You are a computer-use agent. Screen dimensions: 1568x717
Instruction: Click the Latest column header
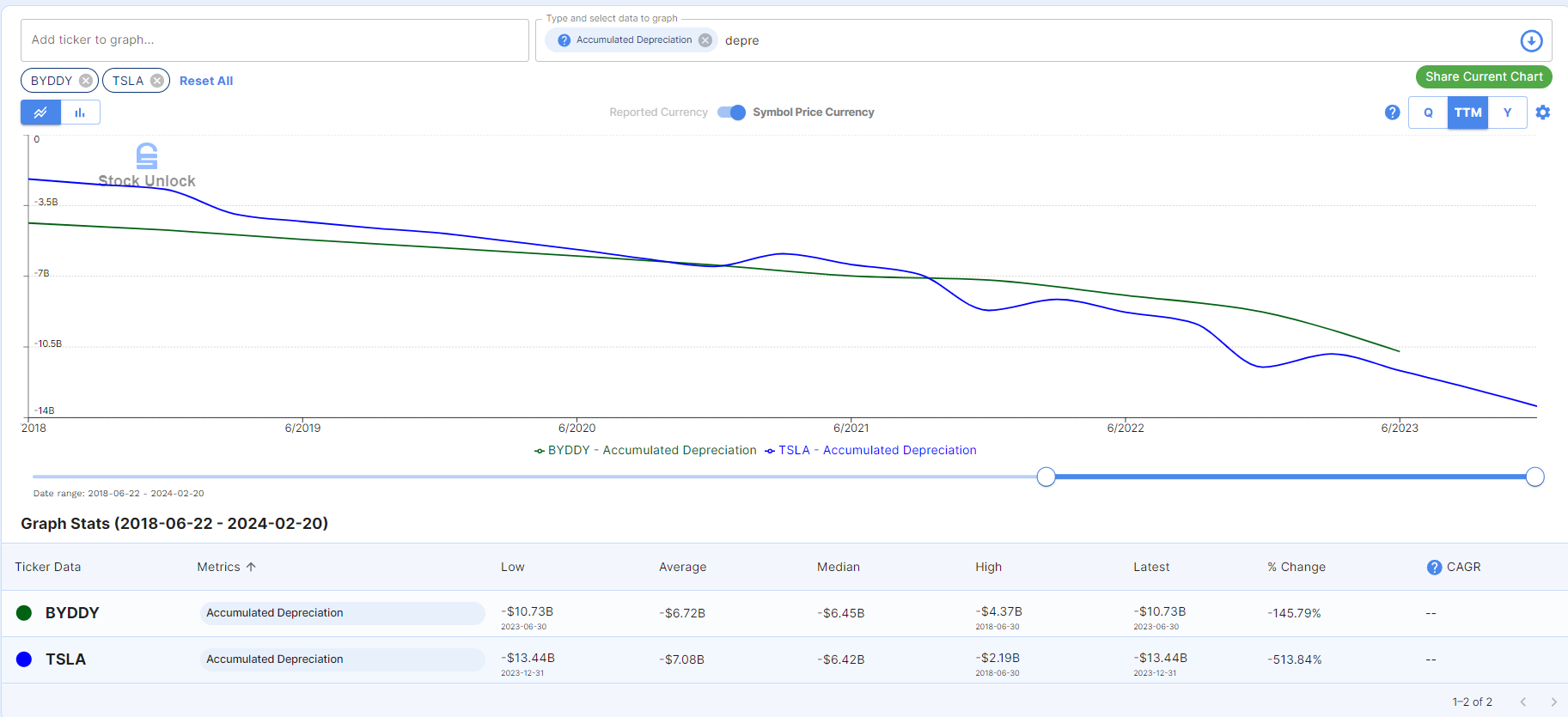click(x=1151, y=567)
